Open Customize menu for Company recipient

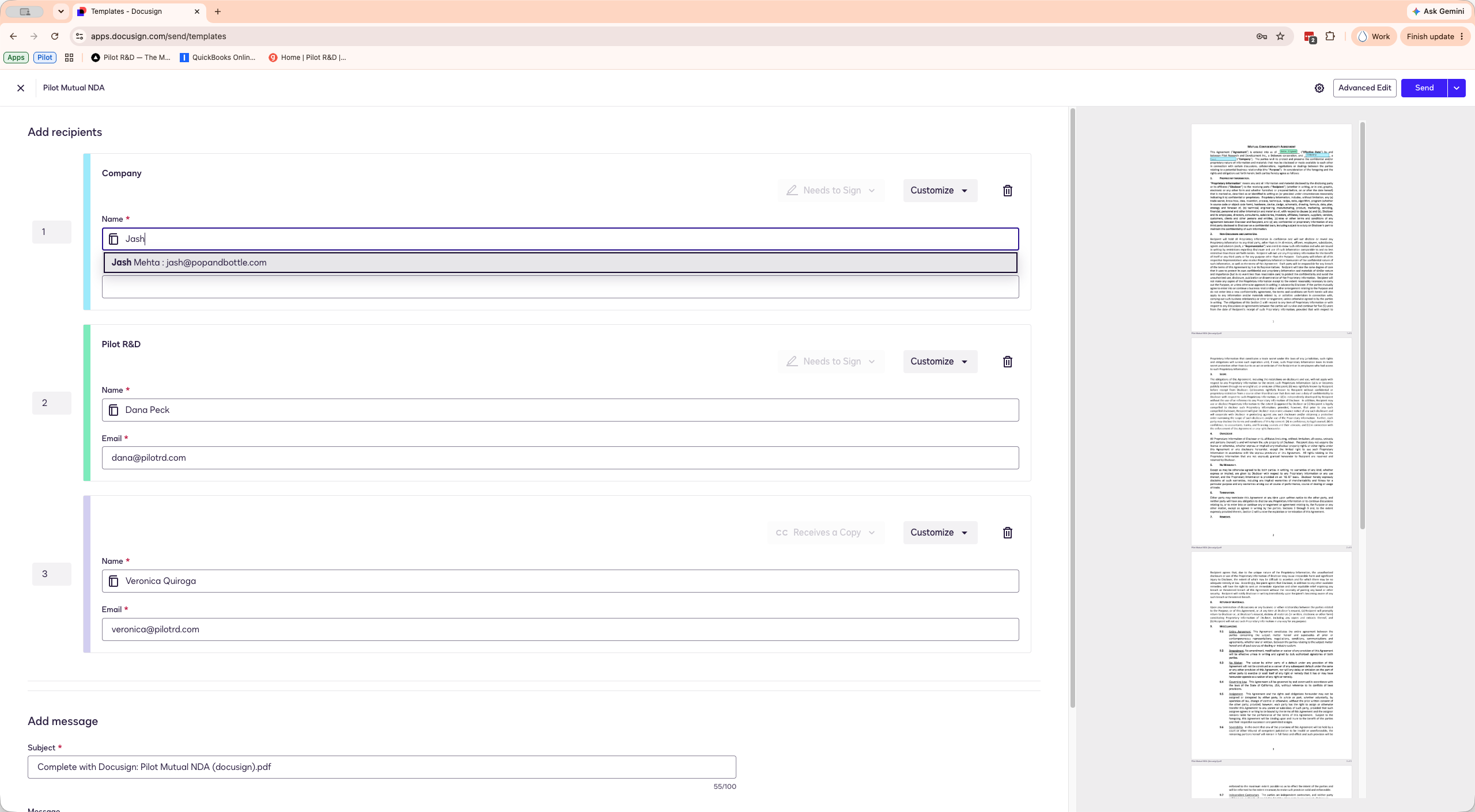coord(940,191)
